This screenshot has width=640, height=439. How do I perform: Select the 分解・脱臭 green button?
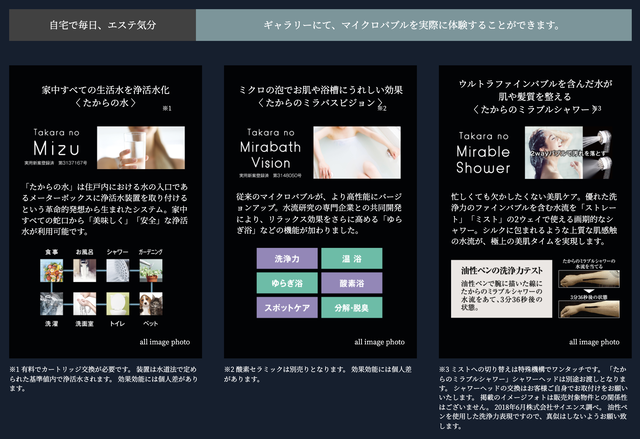[x=352, y=307]
